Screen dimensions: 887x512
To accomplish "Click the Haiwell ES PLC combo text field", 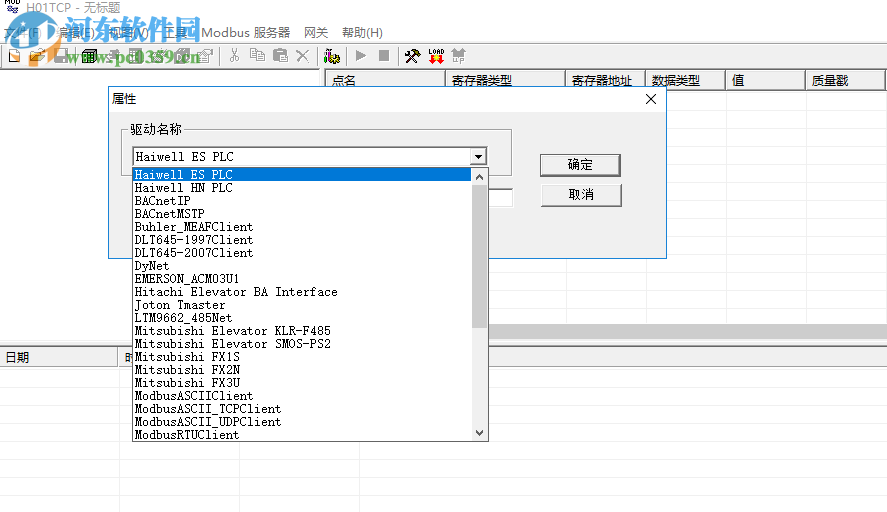I will tap(302, 157).
